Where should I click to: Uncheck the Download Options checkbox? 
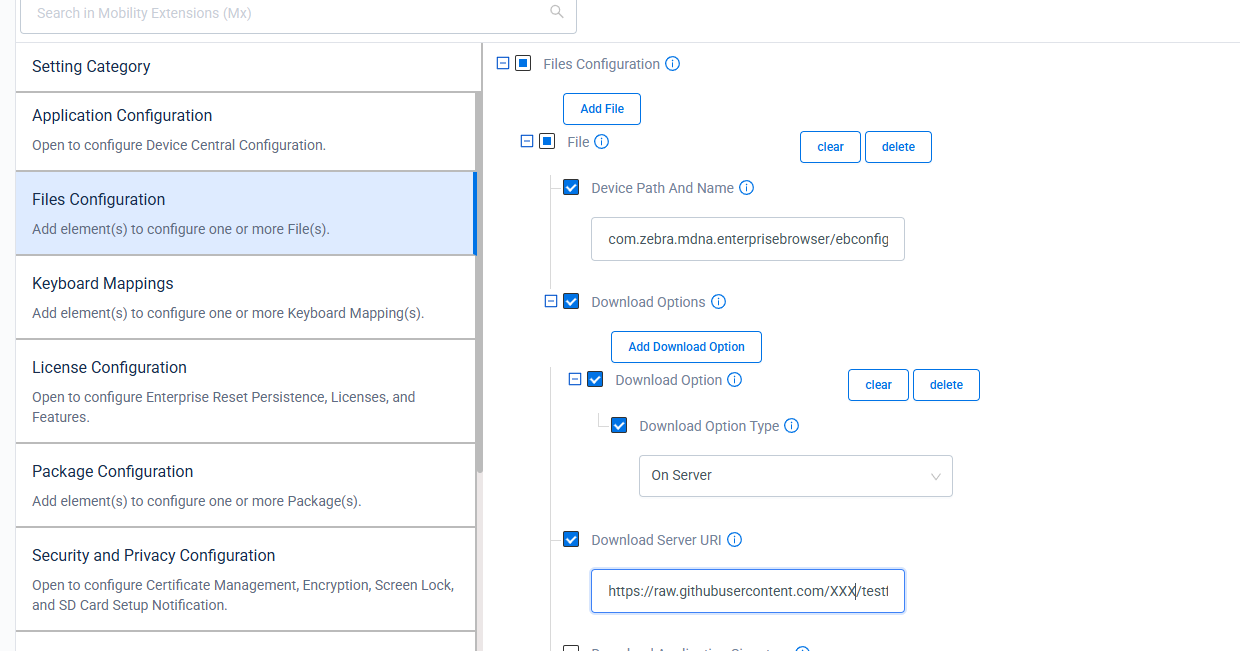click(x=571, y=301)
